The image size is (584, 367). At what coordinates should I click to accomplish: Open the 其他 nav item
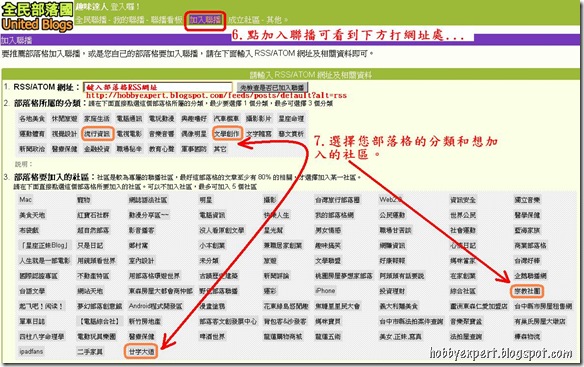pyautogui.click(x=274, y=20)
